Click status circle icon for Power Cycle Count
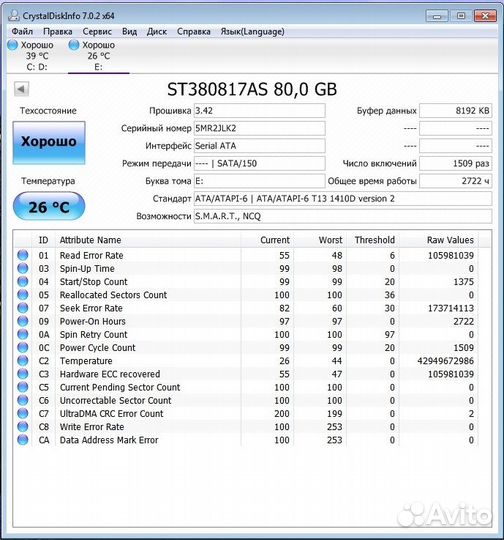 click(x=23, y=347)
